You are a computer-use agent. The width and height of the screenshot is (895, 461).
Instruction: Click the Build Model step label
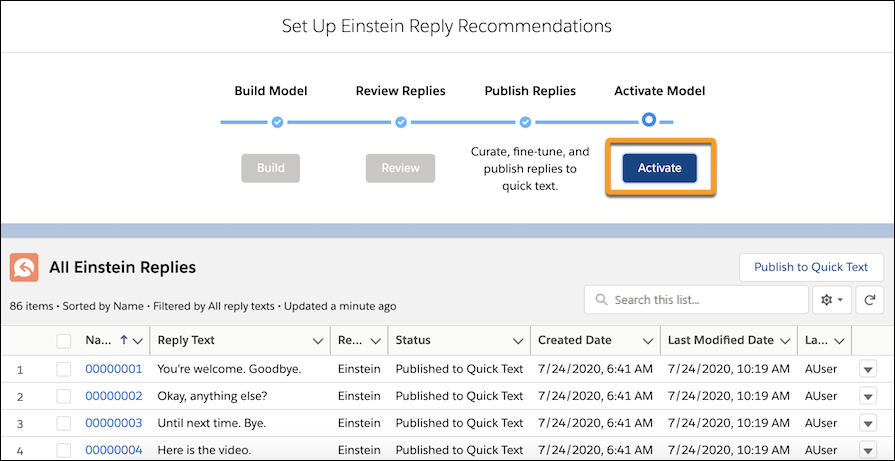271,91
